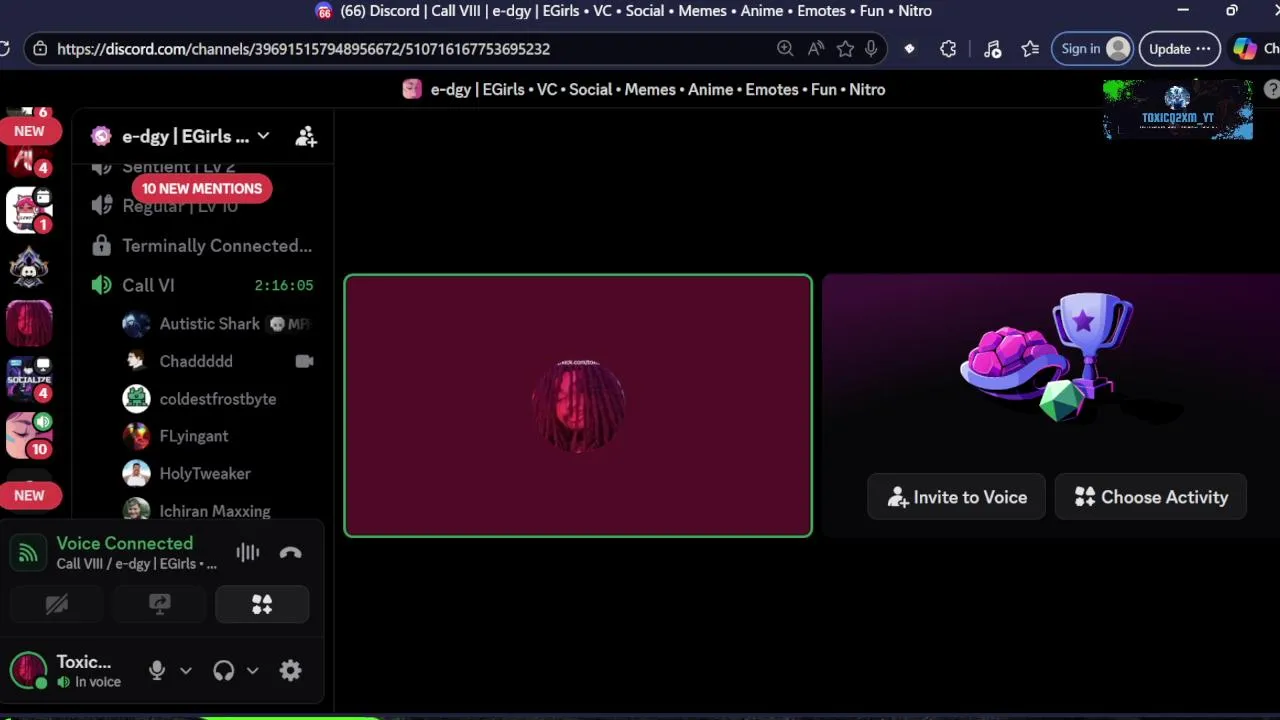Open User Settings gear
This screenshot has width=1280, height=720.
coord(290,671)
